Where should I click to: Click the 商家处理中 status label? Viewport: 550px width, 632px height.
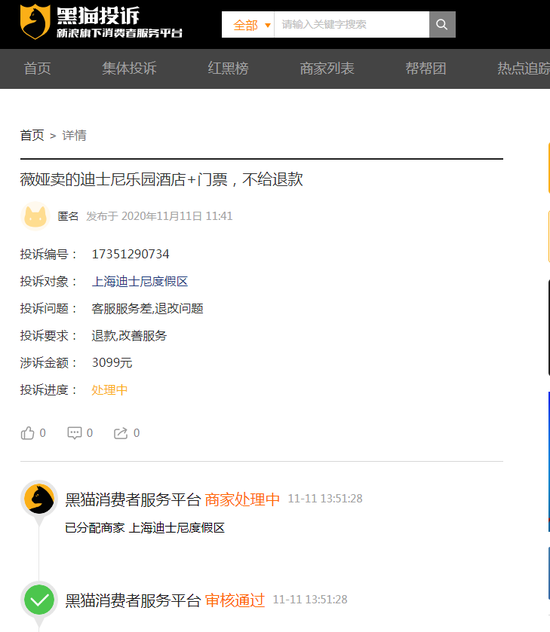pos(242,500)
